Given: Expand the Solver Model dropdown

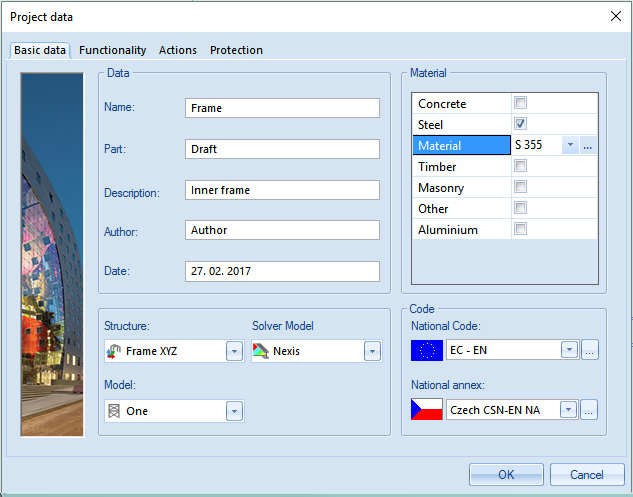Looking at the screenshot, I should (372, 351).
